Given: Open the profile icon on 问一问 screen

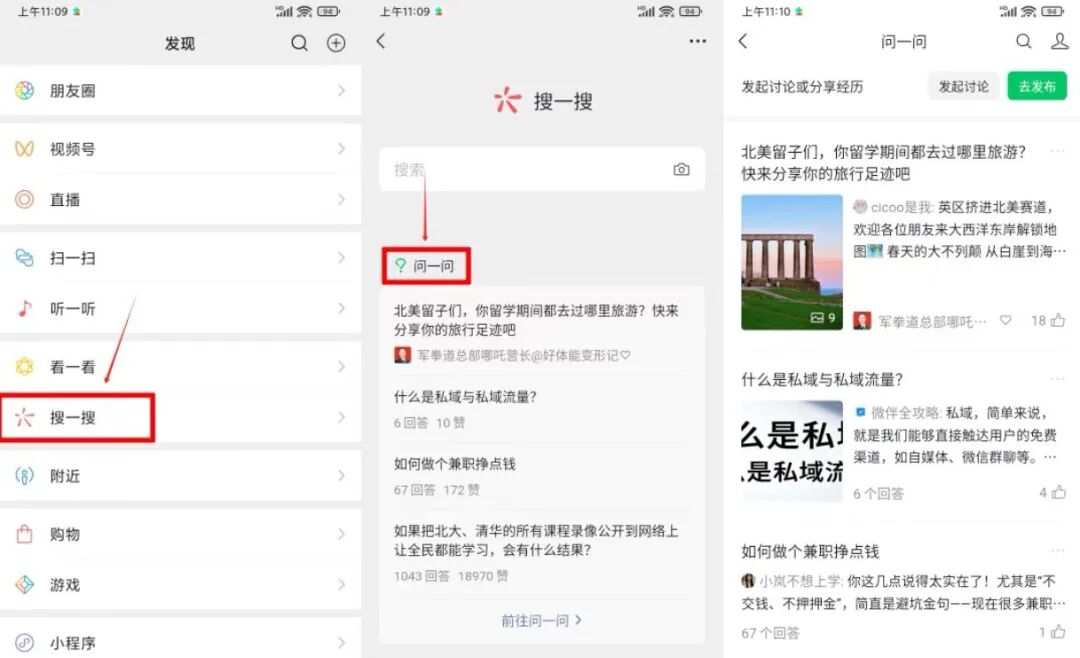Looking at the screenshot, I should [1059, 41].
